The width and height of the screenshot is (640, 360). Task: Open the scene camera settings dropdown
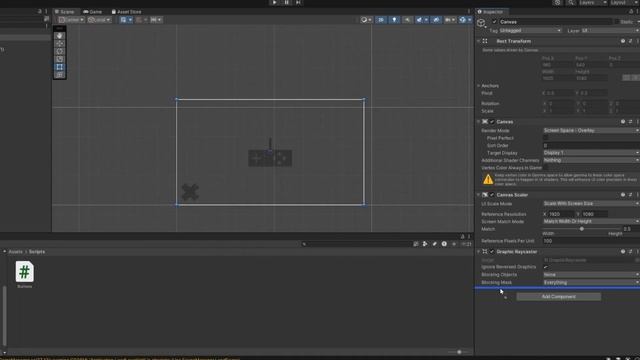click(450, 20)
